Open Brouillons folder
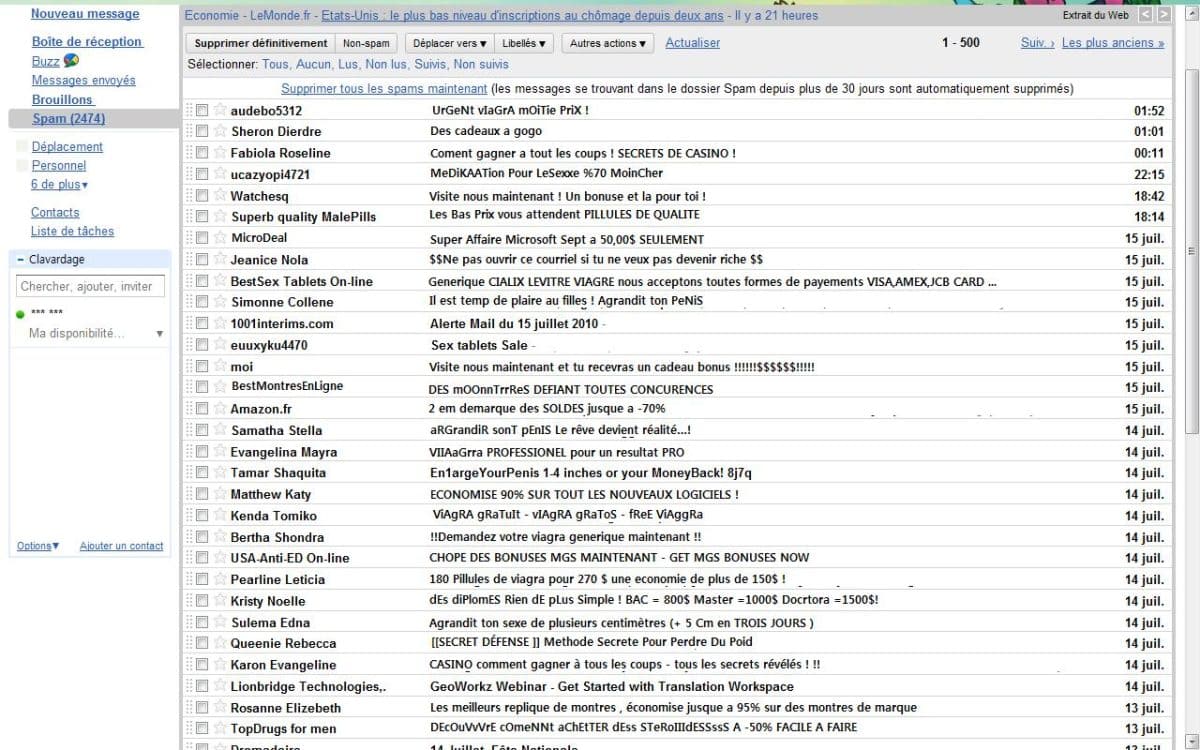 pos(62,100)
